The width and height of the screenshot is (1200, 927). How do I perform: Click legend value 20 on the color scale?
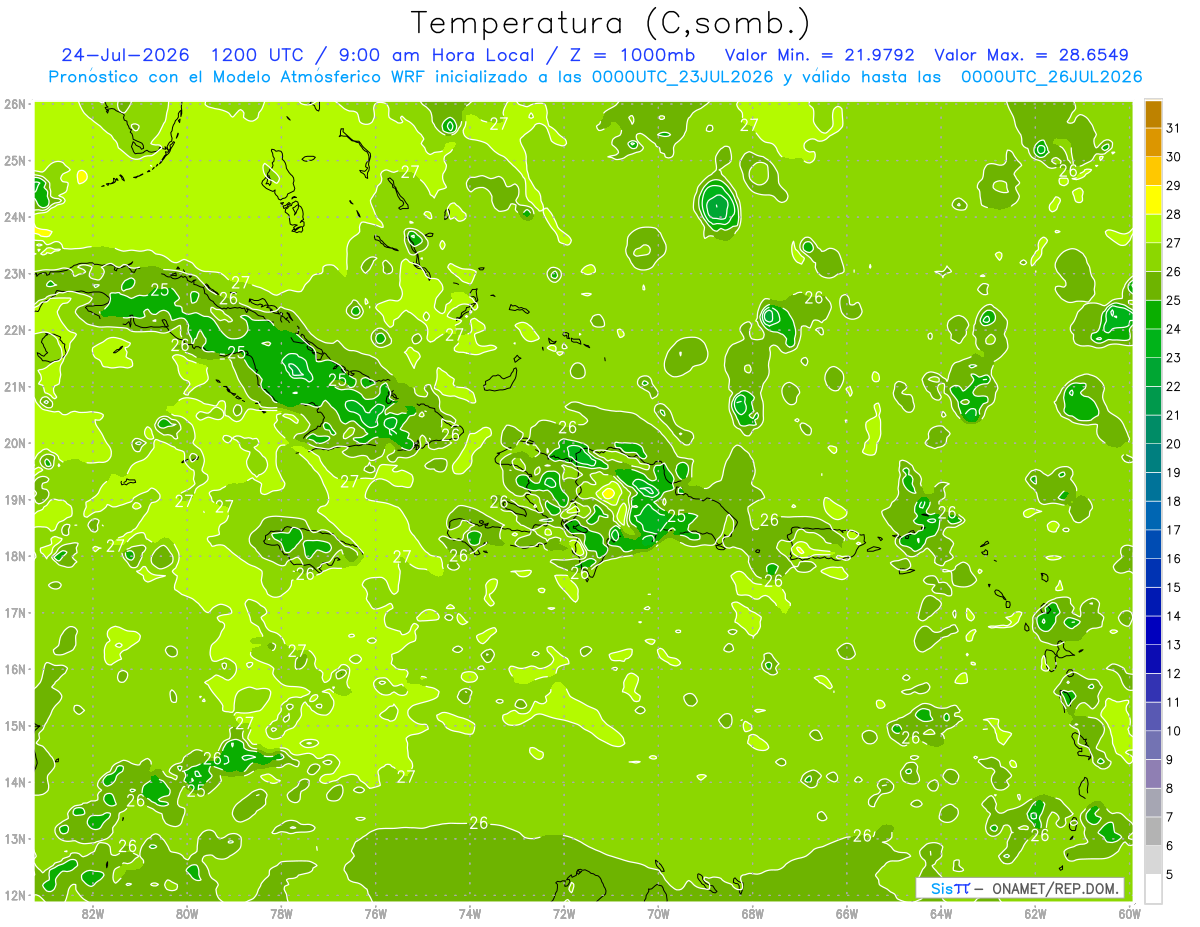point(1173,444)
